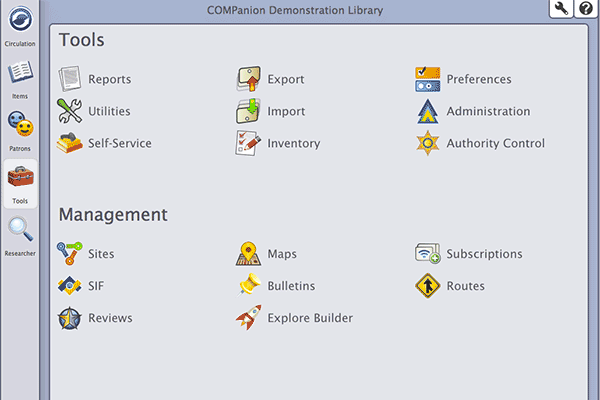Open the Bulletins pushpin icon
The width and height of the screenshot is (600, 400).
click(248, 285)
